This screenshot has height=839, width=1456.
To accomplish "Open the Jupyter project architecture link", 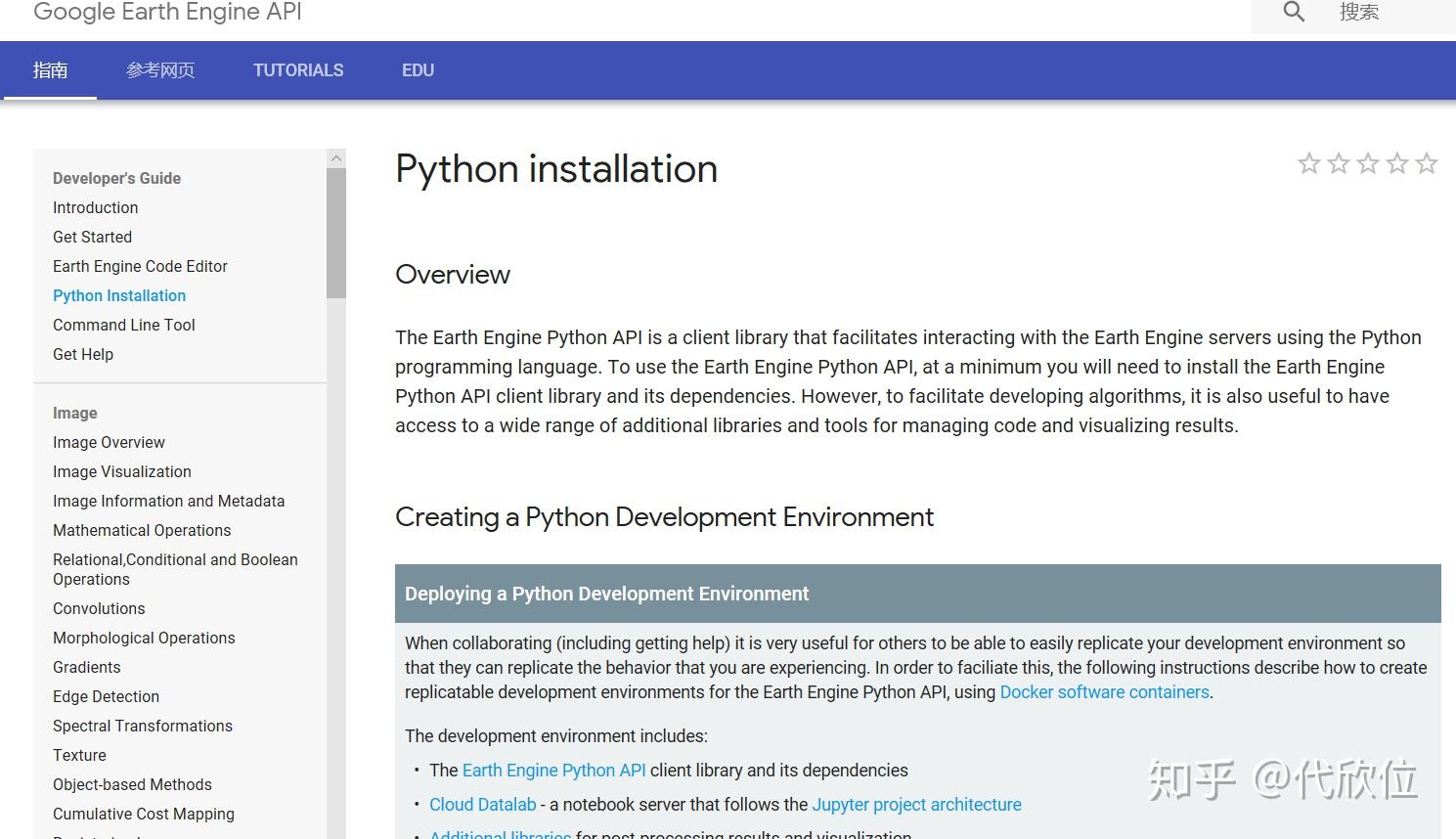I will click(x=916, y=805).
